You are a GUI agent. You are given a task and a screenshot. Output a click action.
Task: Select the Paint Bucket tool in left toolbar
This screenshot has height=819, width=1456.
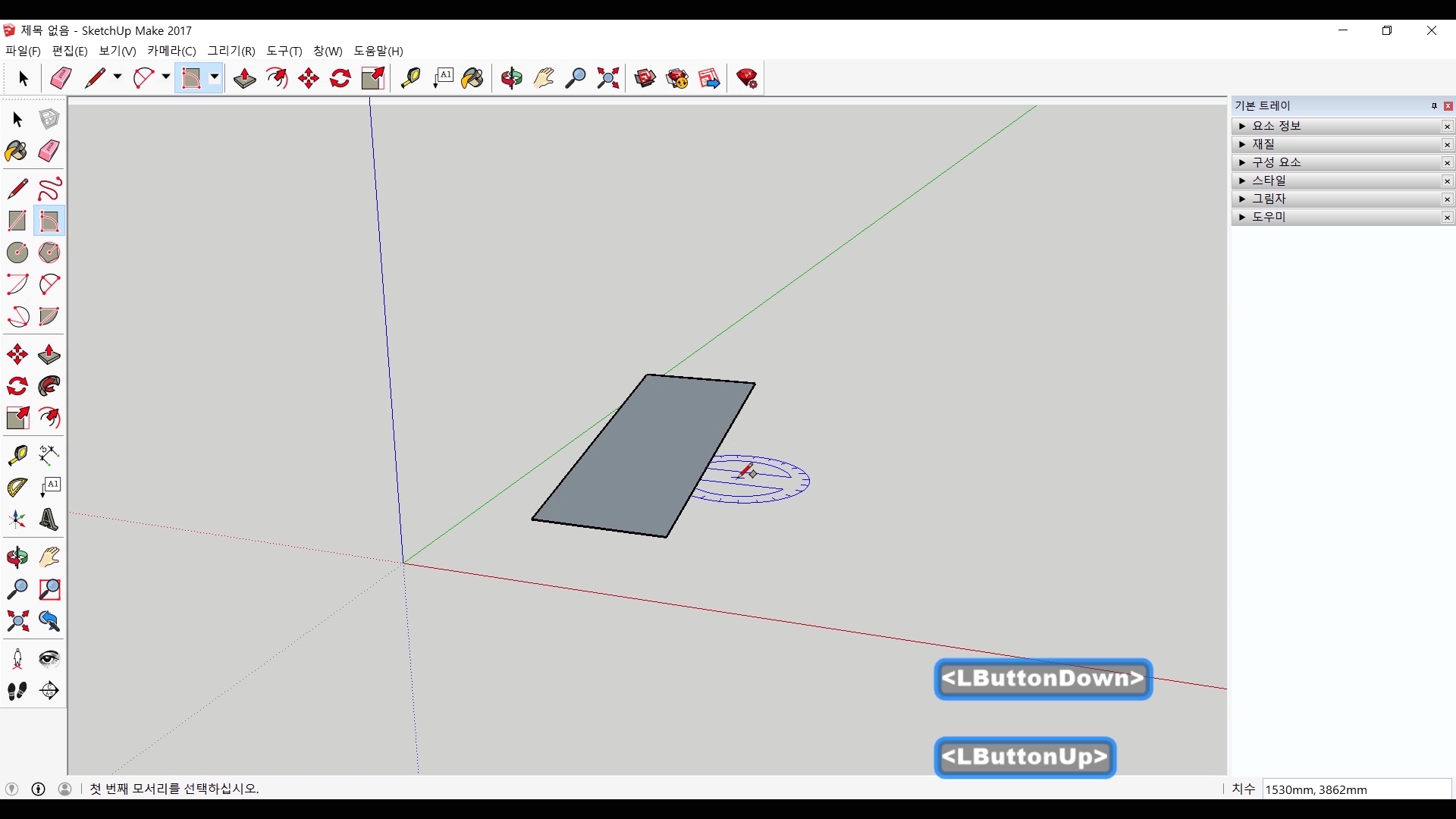17,151
